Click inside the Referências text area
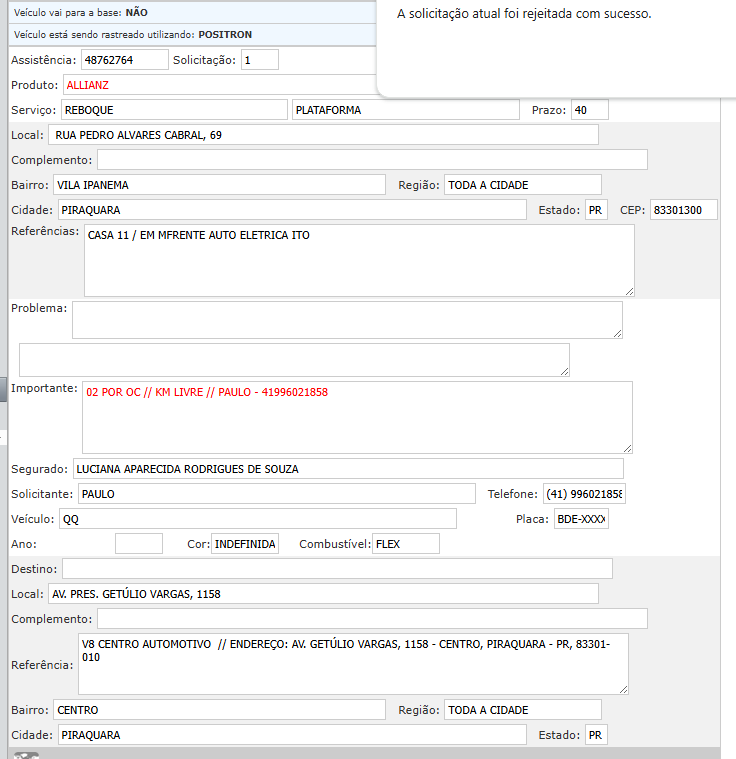Screen dimensions: 736x759 (358, 260)
